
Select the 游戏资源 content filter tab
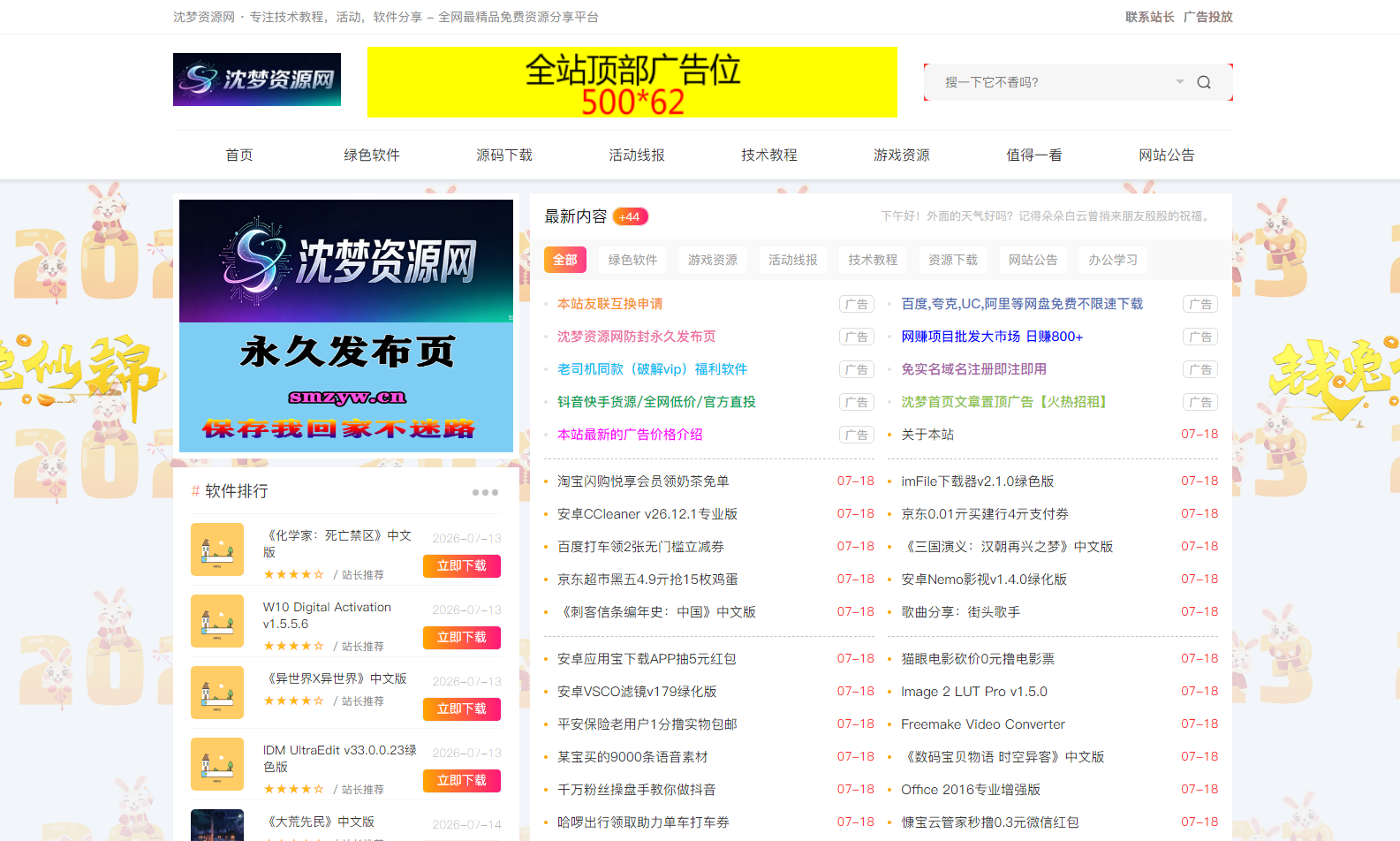pyautogui.click(x=713, y=260)
